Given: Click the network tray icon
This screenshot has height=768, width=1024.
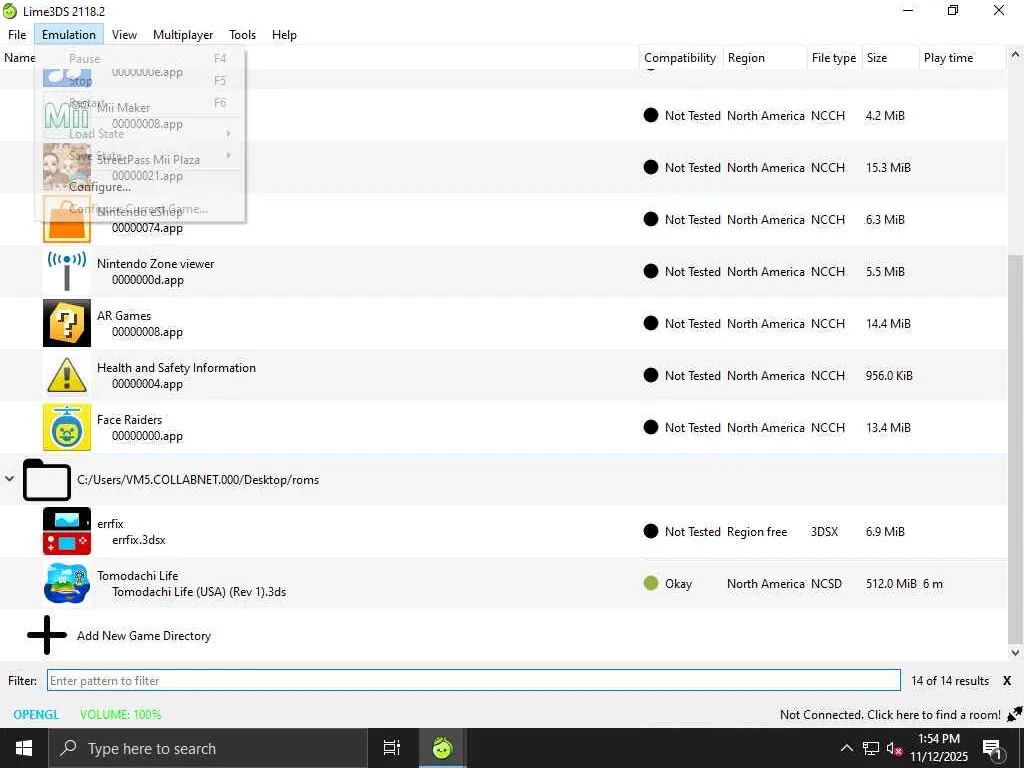Looking at the screenshot, I should 871,748.
